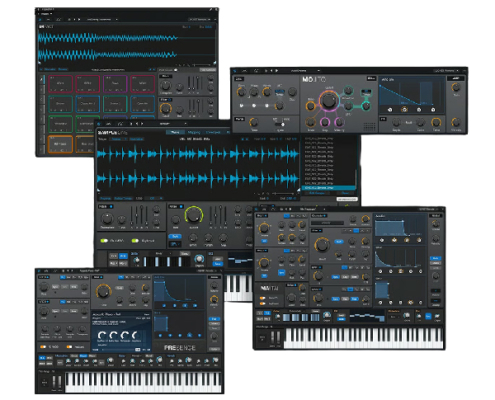The height and width of the screenshot is (400, 495).
Task: Click the orange FX Color knob in Mojito
Action: [436, 122]
